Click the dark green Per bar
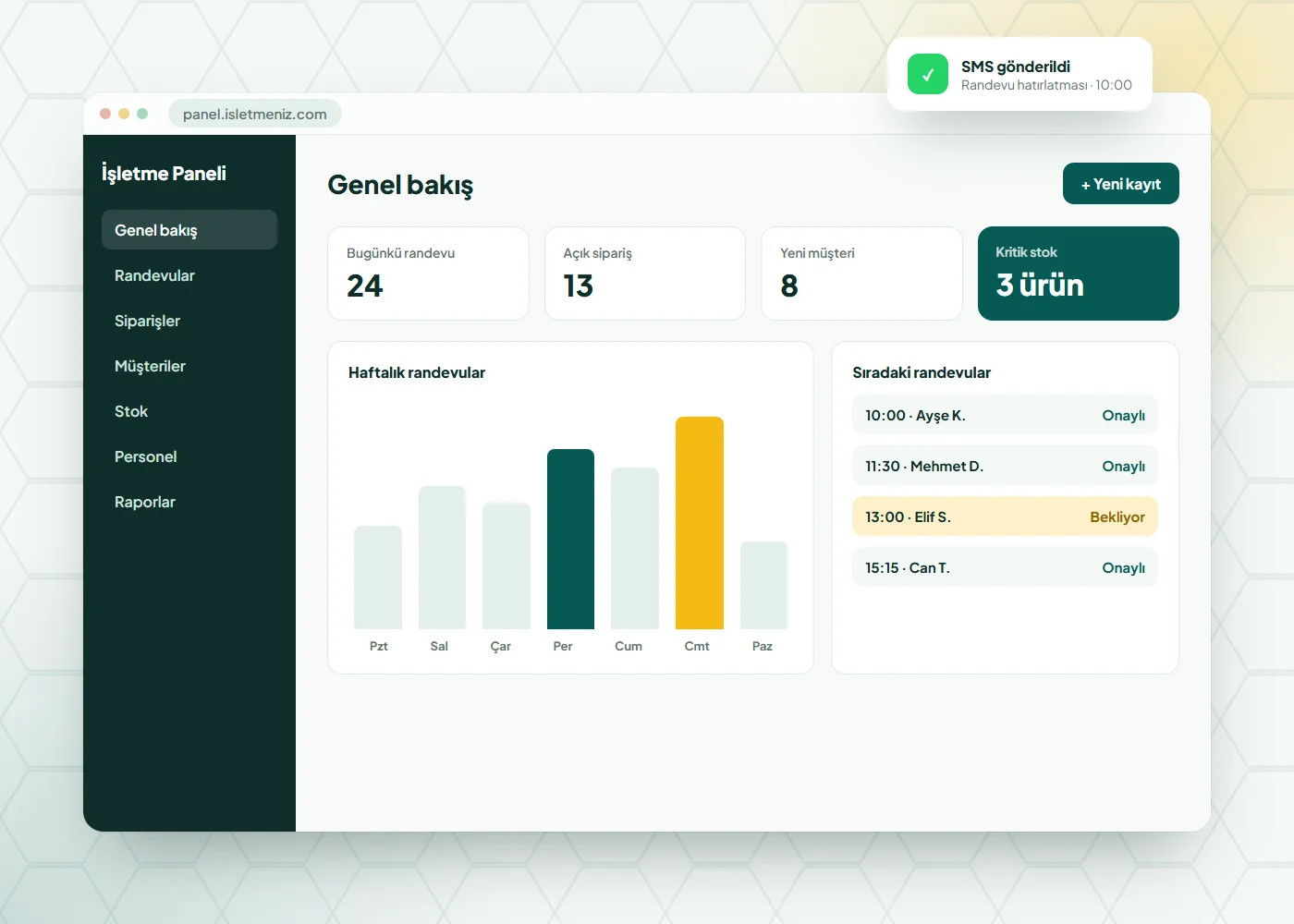Screen dimensions: 1294x924 click(570, 539)
